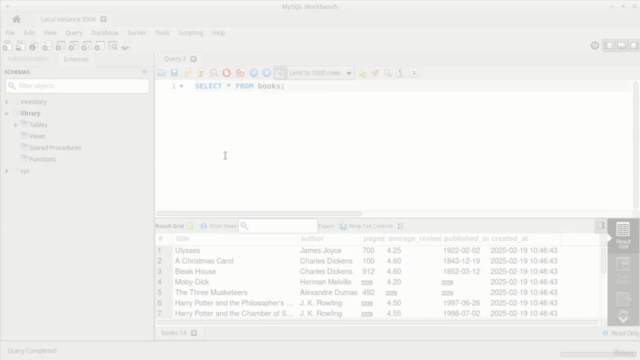Create a new view icon
The image size is (640, 360).
(x=73, y=46)
